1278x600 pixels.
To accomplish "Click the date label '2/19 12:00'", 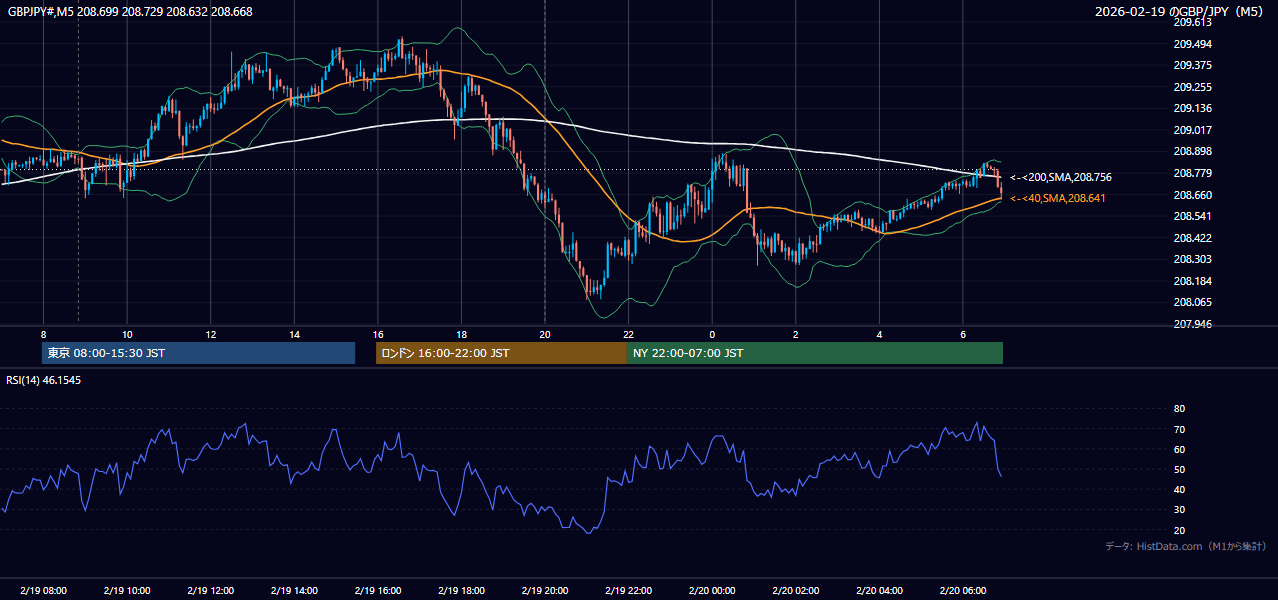I will click(210, 591).
